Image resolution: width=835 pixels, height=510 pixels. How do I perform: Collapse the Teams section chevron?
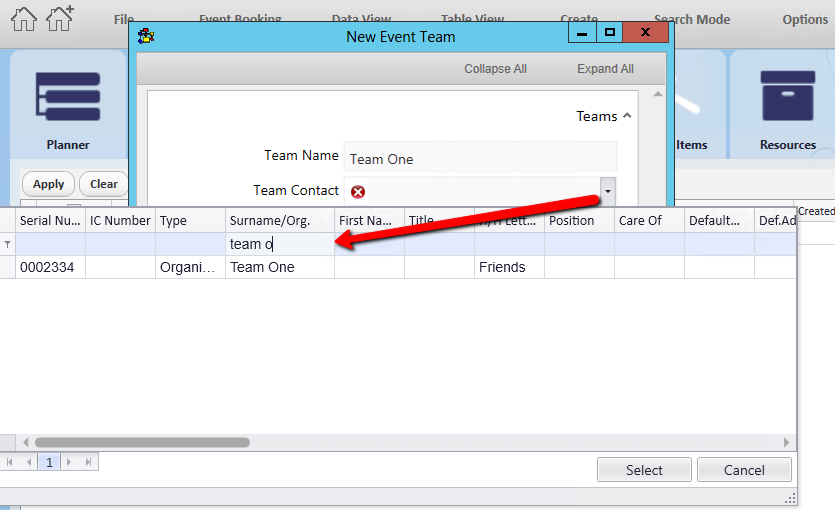click(x=627, y=116)
